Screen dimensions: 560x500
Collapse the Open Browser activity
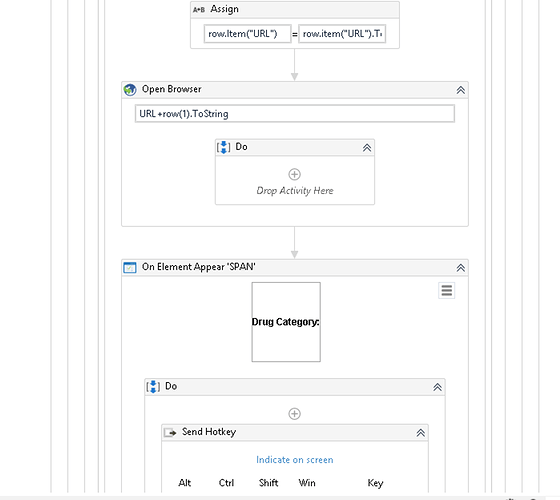461,90
